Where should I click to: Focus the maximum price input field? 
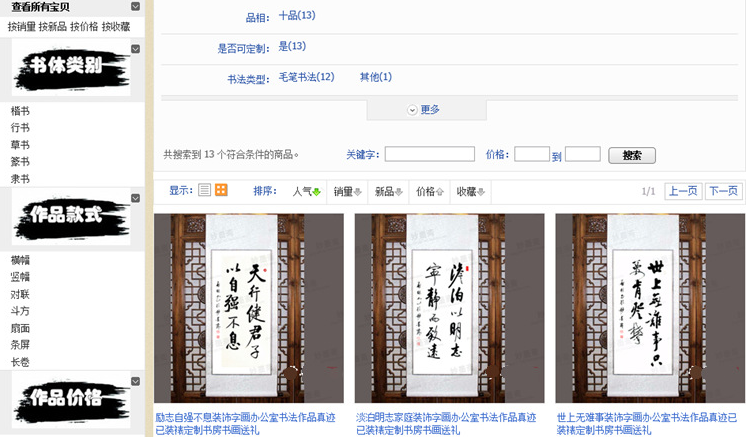[582, 154]
